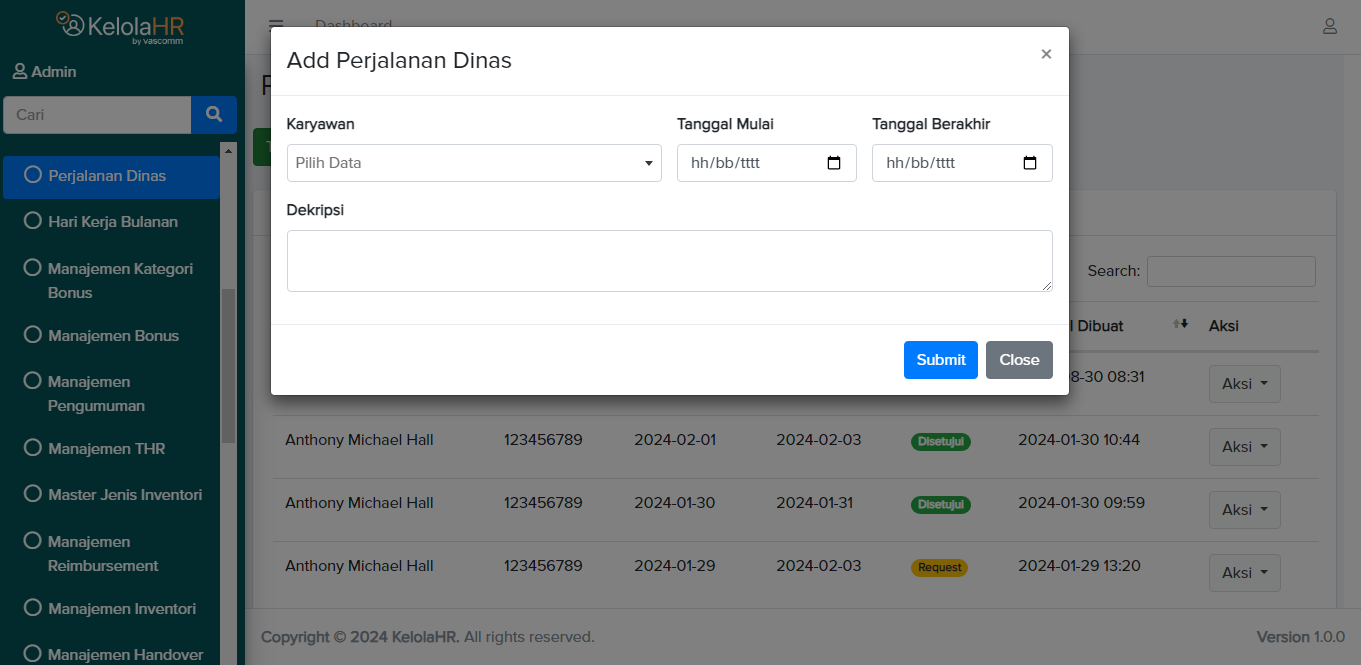
Task: Open Aksi dropdown for 2024-01-30 10:44 row
Action: coord(1244,447)
